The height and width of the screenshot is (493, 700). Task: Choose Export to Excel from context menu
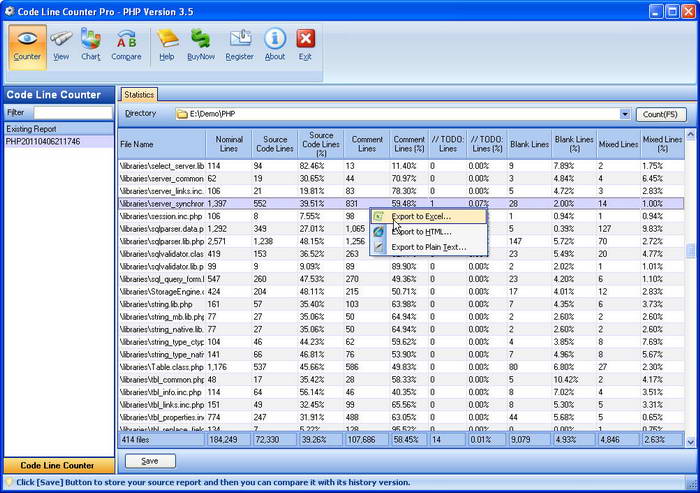point(421,216)
